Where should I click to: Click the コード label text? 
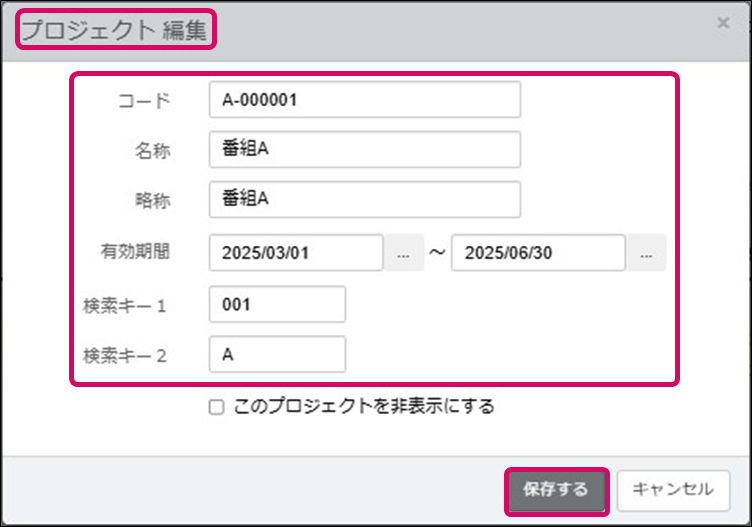[144, 101]
